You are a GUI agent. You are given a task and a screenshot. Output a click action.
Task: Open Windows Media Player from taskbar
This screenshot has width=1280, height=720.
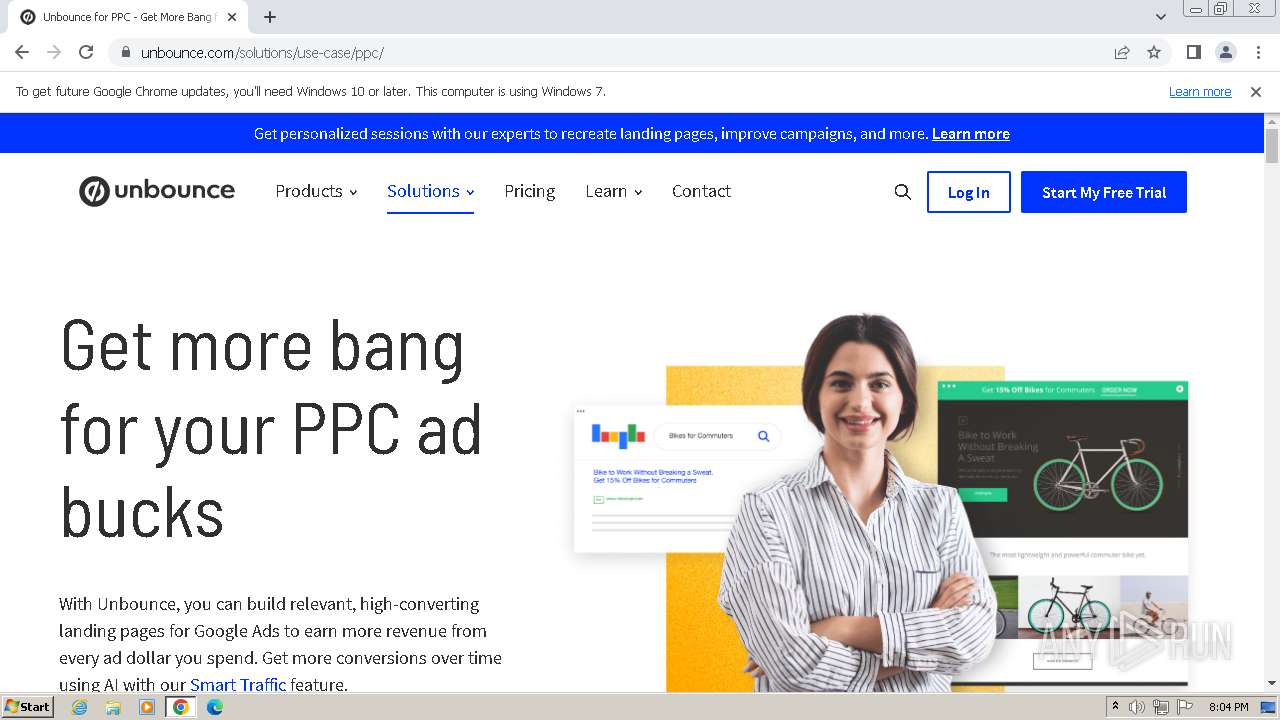pyautogui.click(x=147, y=707)
